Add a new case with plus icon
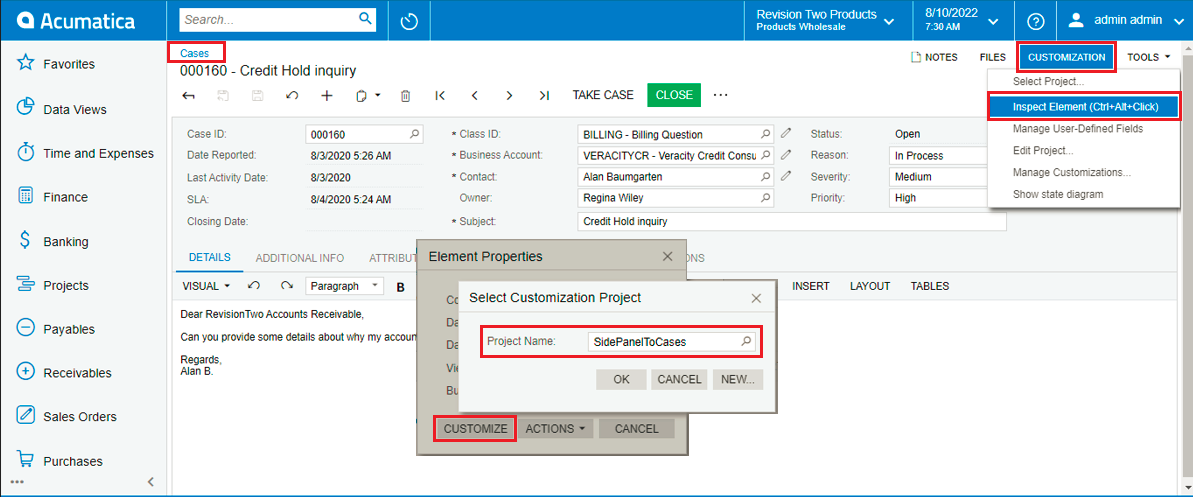Screen dimensions: 1193x497 [x=327, y=95]
